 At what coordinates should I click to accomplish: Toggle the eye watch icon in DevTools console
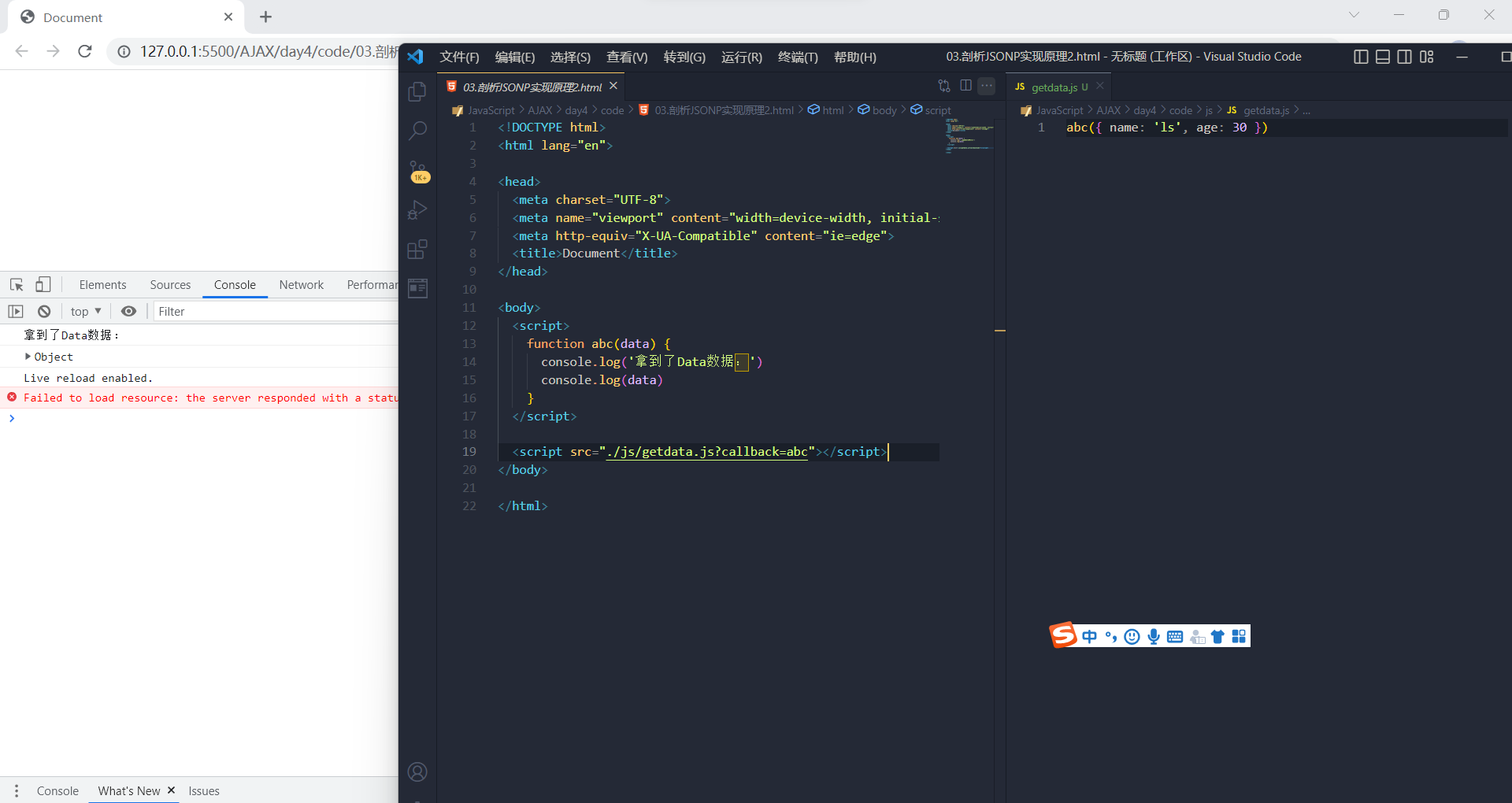coord(129,311)
